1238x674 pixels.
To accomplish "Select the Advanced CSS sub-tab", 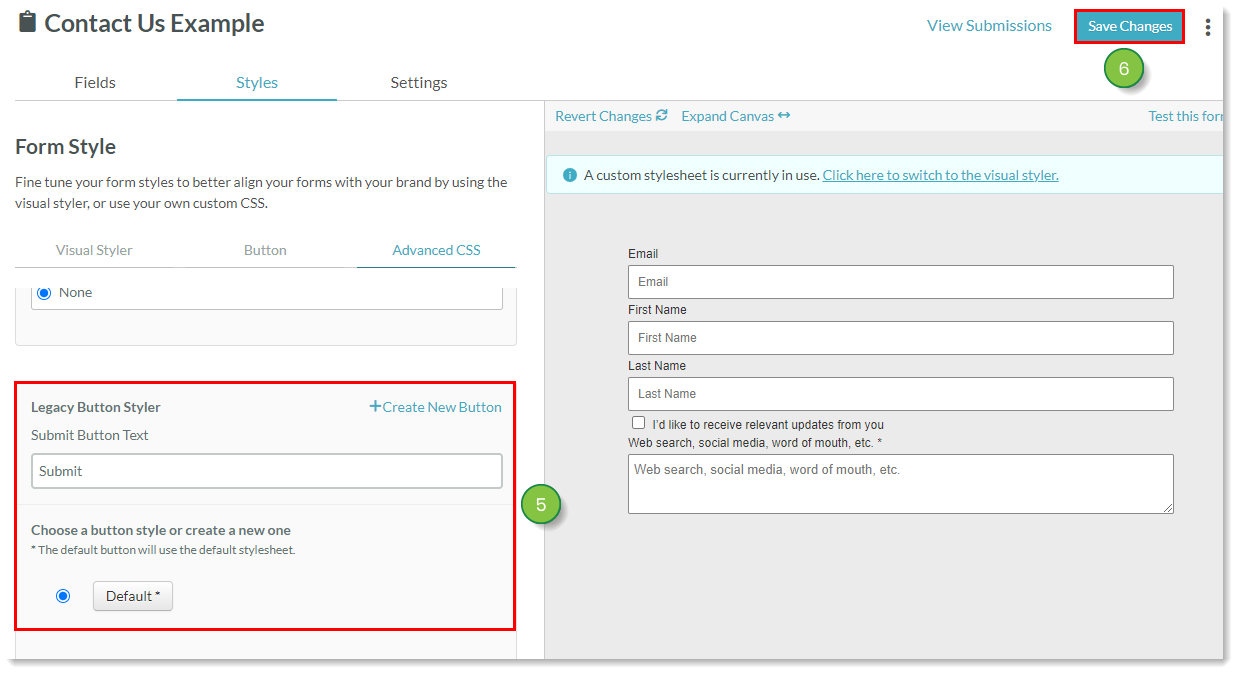I will point(436,250).
